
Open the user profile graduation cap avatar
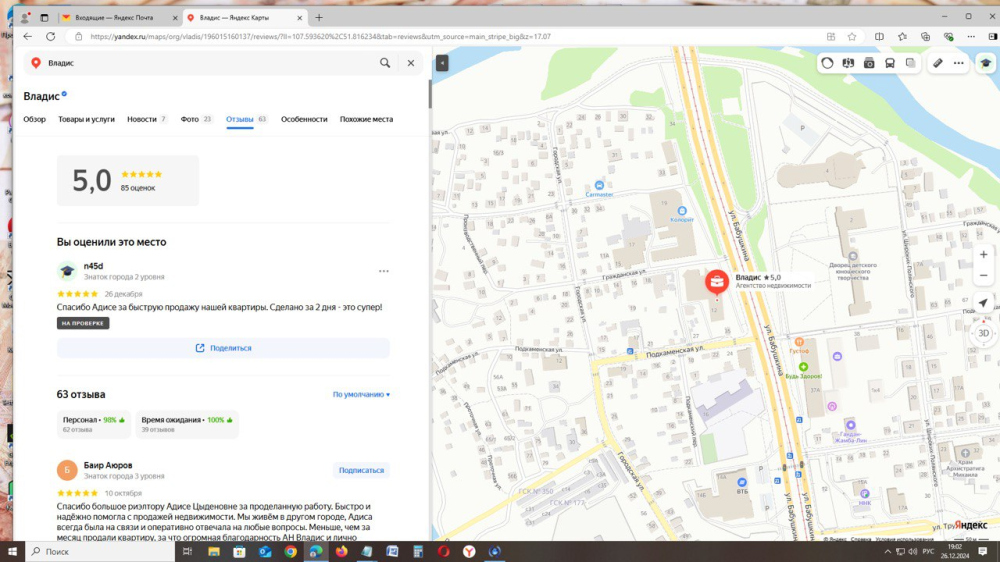coord(985,63)
